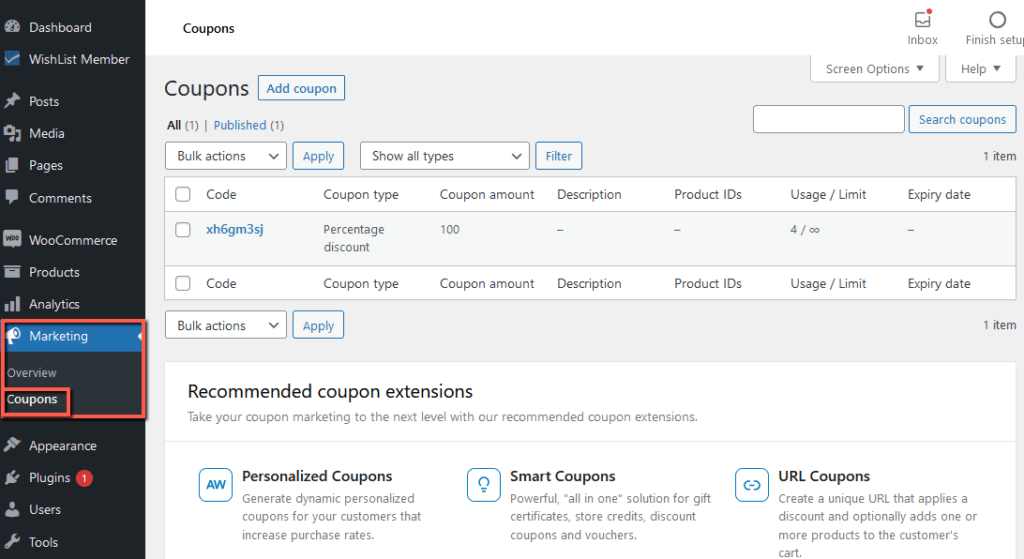1024x559 pixels.
Task: Click the Products archive box icon
Action: (12, 272)
